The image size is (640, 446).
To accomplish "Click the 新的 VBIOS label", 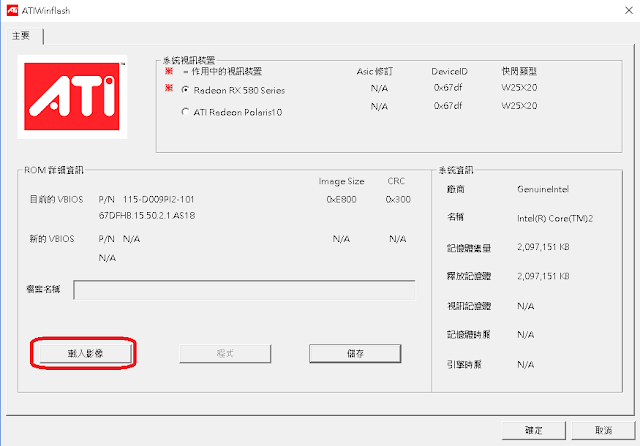I will [x=52, y=239].
